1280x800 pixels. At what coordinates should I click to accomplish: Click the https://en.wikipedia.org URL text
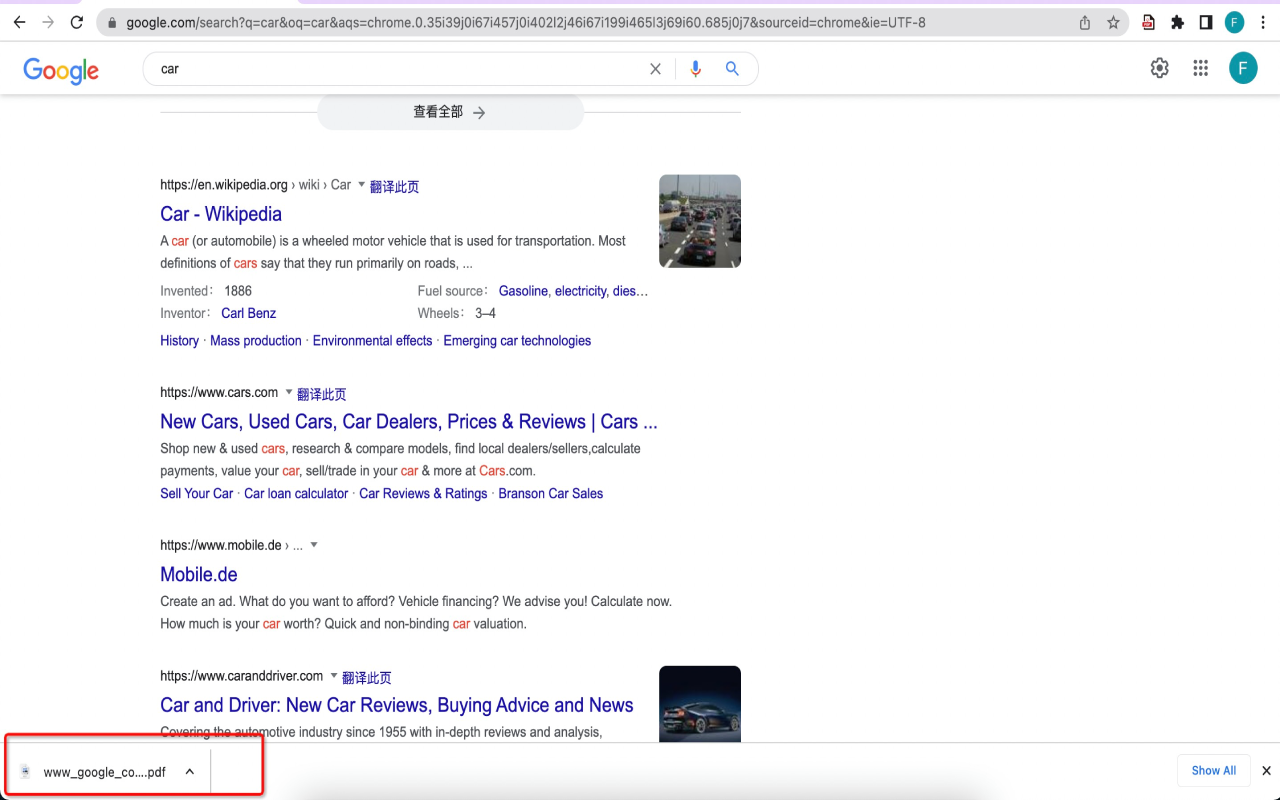coord(224,185)
